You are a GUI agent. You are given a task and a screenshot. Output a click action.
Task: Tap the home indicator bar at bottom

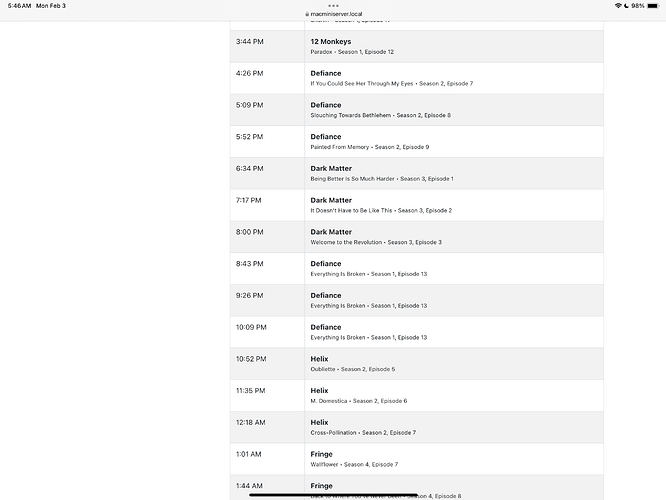pyautogui.click(x=333, y=493)
